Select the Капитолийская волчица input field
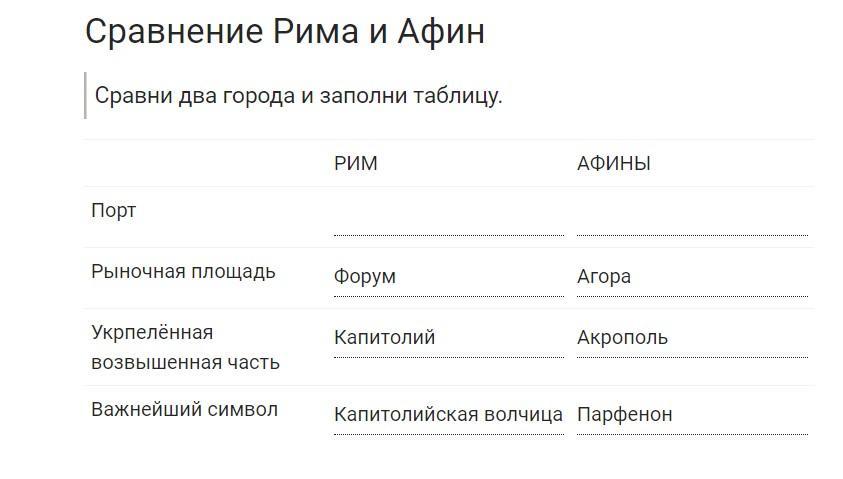 coord(448,415)
